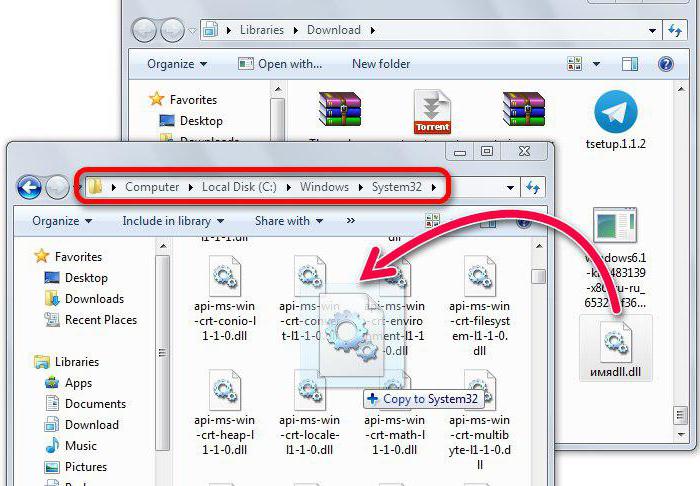The width and height of the screenshot is (700, 486).
Task: Select api-ms-win-crt-conio-l1-1-0.dll file
Action: point(225,299)
